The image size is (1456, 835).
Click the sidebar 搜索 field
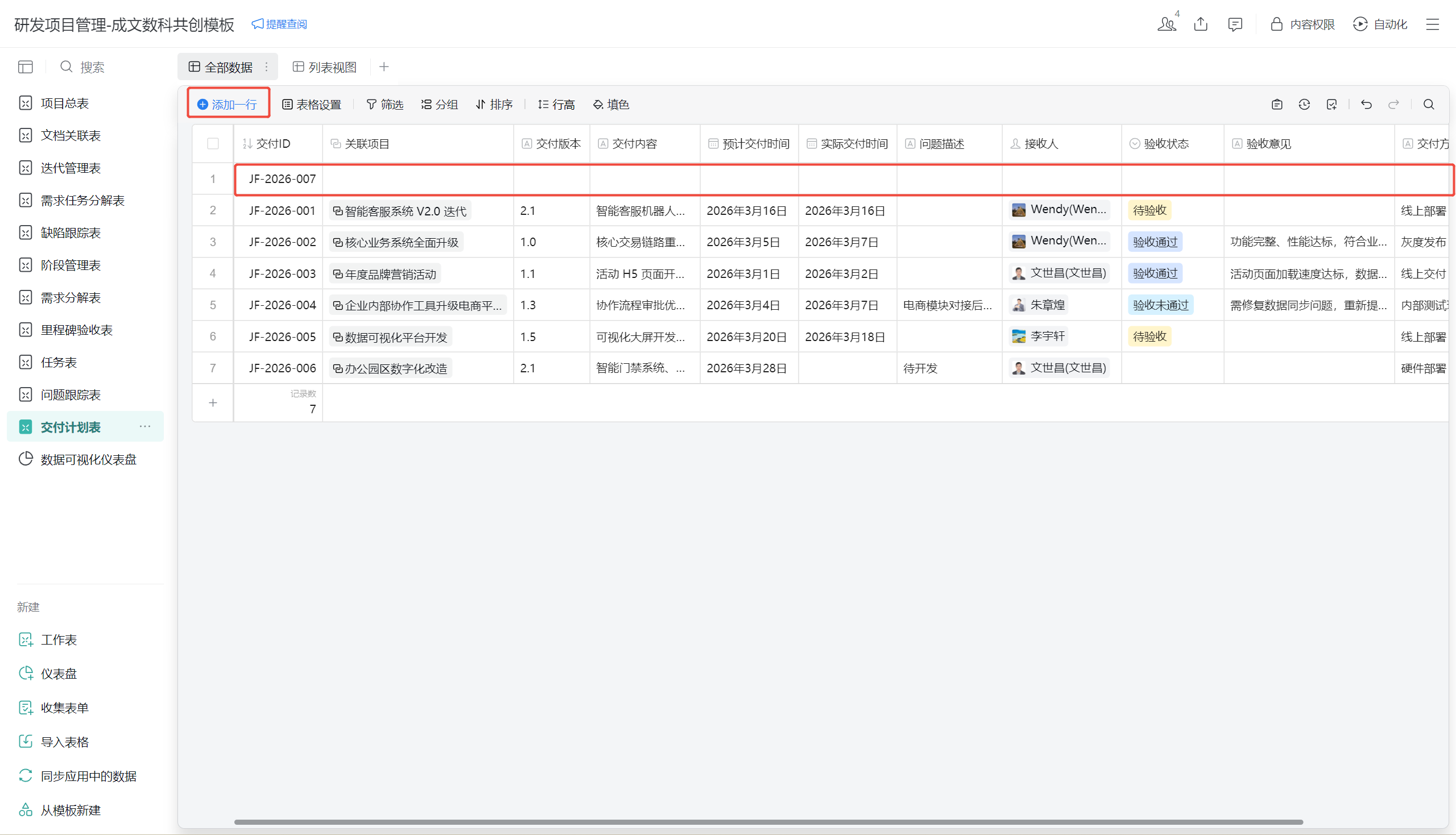(x=92, y=67)
